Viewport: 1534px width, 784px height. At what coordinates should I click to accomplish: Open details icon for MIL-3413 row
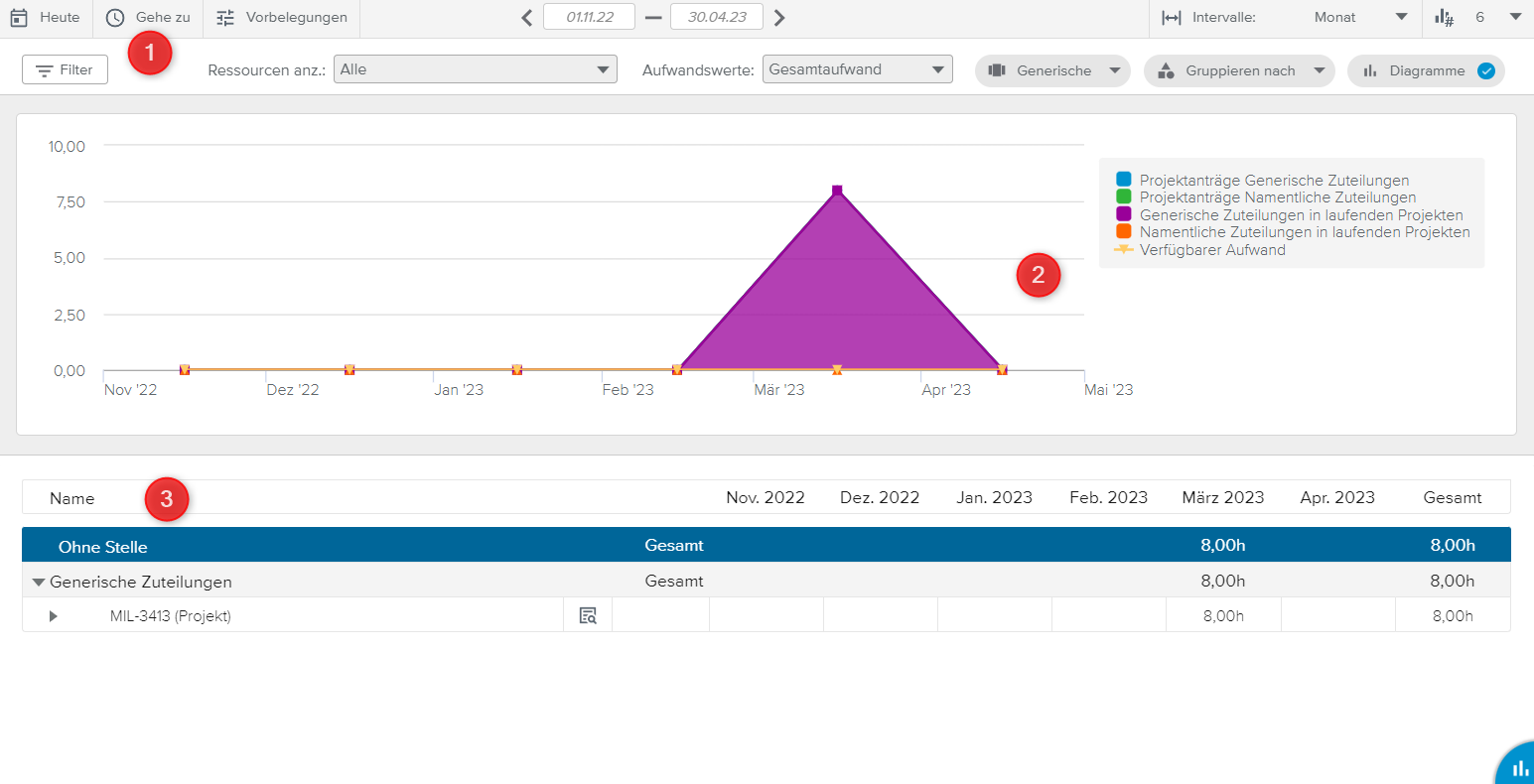coord(588,616)
